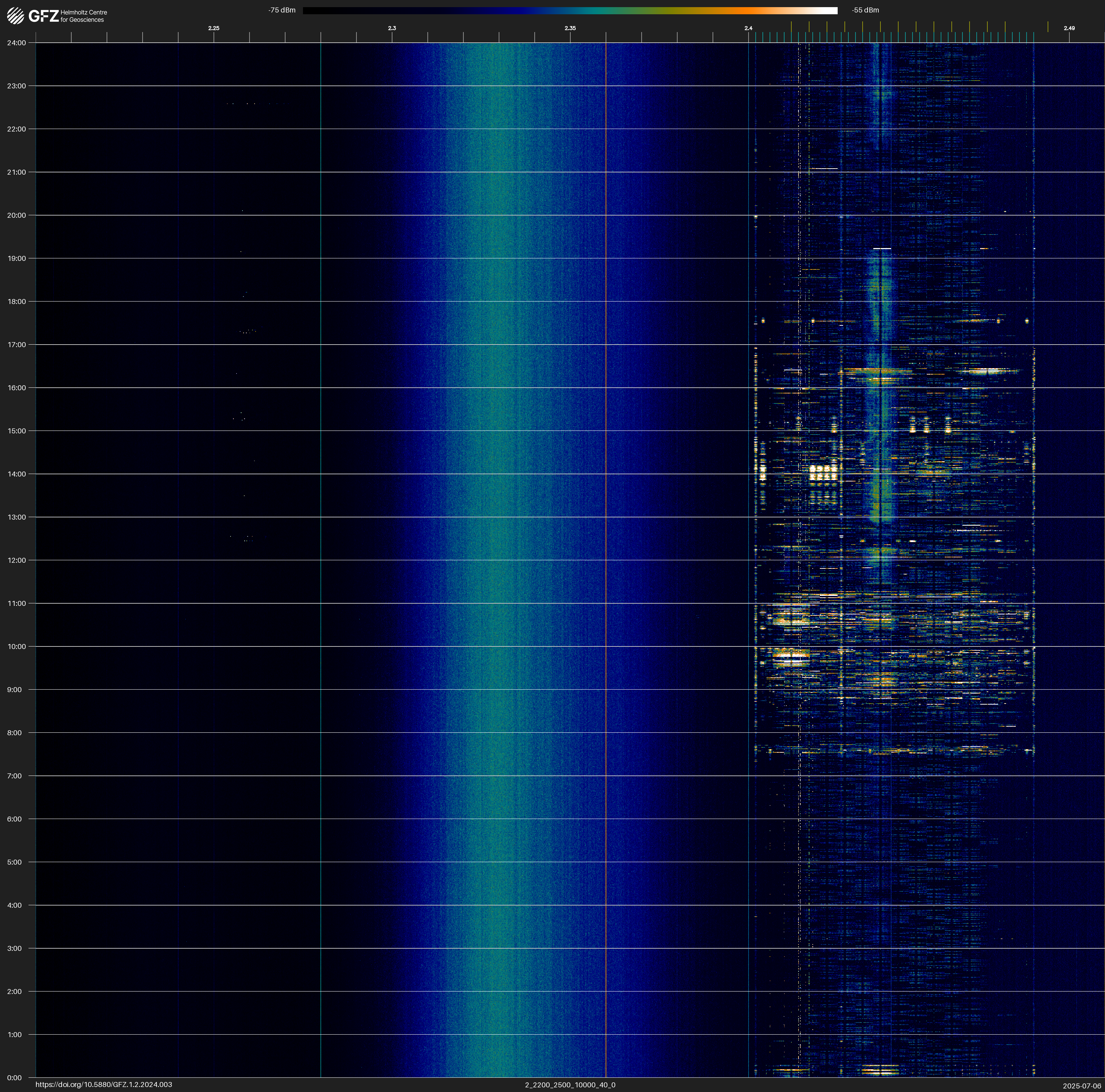Click the 2_2200_2500_10000_40_0 filename label
The image size is (1105, 1092).
(570, 1085)
